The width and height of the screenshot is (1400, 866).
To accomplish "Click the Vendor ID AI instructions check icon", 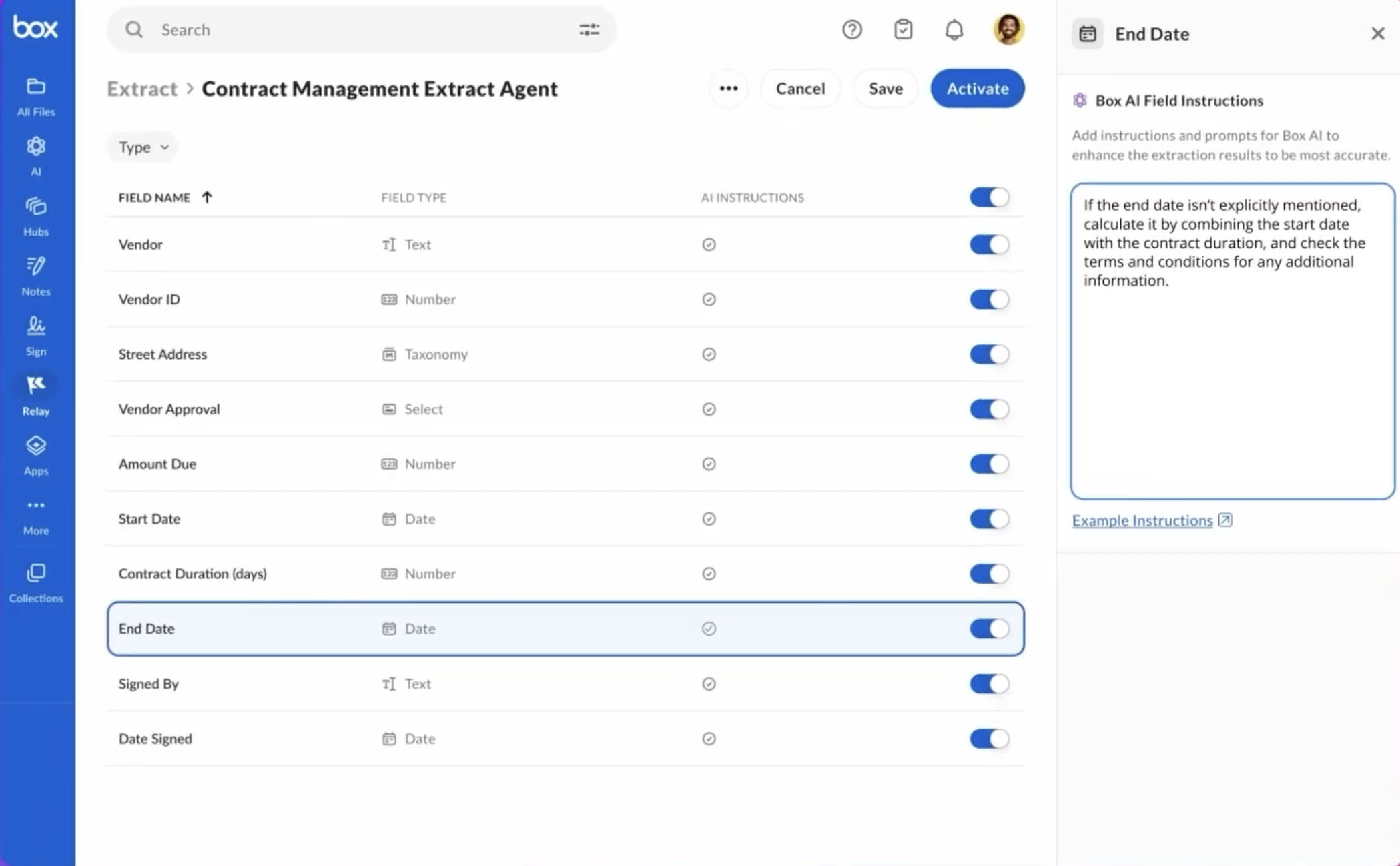I will tap(709, 299).
